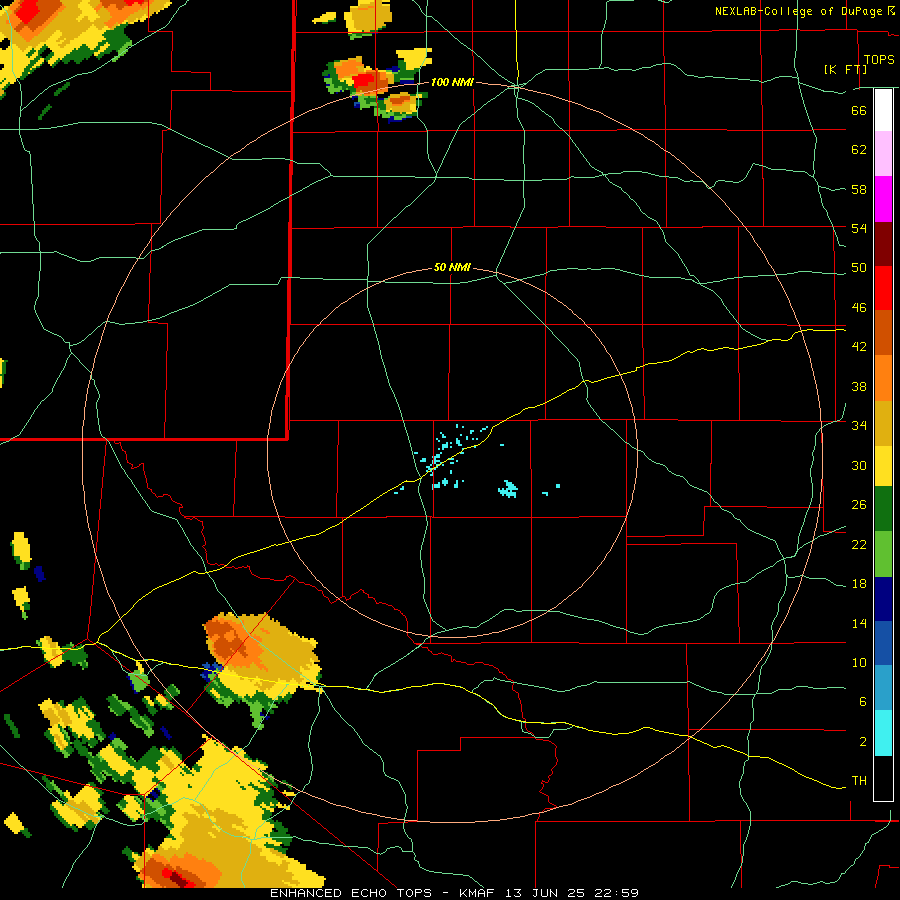
Task: Click the '13 JUN 25' date in the caption
Action: point(545,893)
